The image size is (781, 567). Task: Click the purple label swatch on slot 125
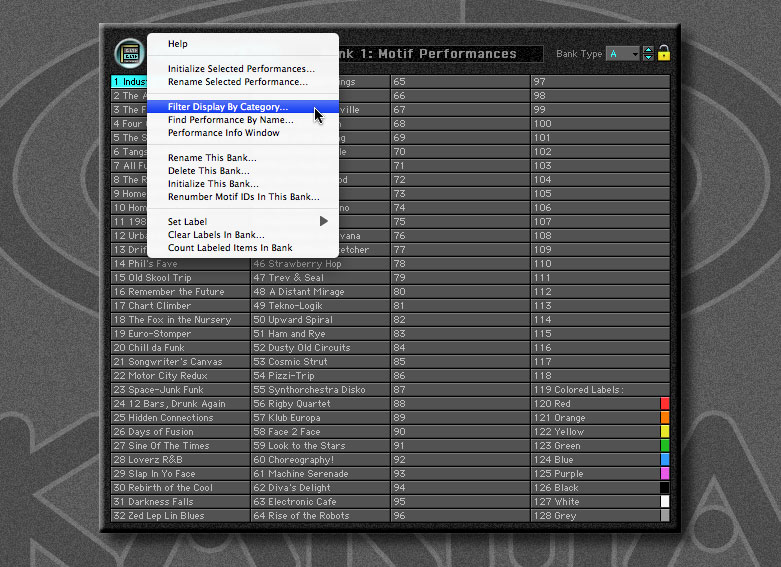pos(665,474)
